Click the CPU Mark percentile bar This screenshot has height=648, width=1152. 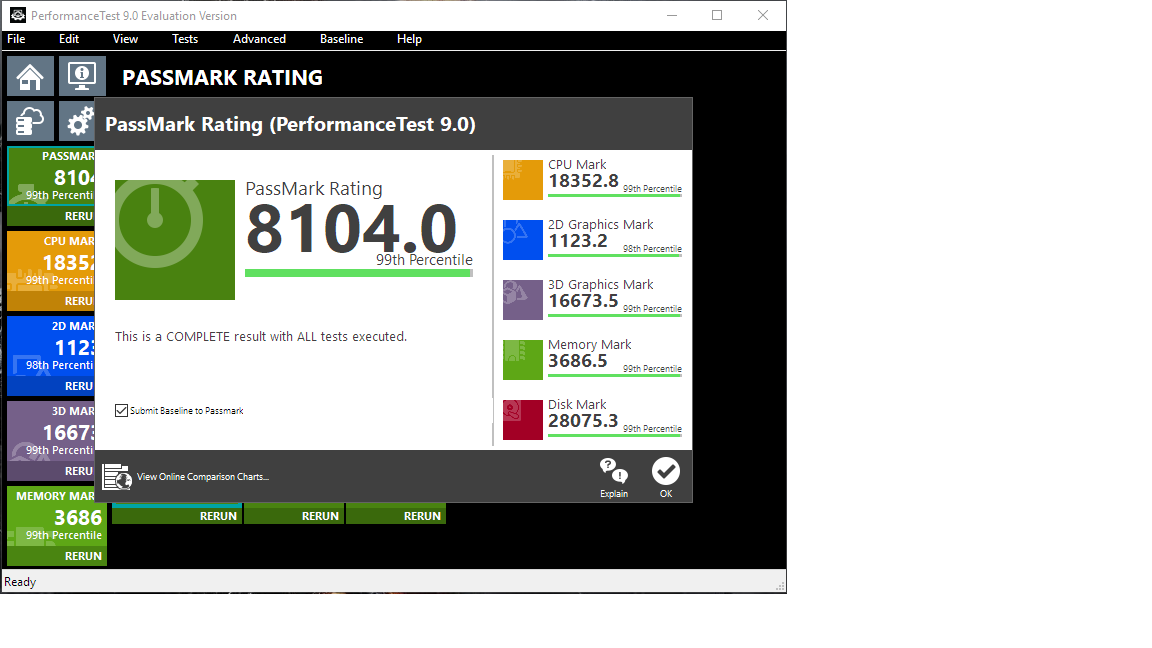click(615, 196)
